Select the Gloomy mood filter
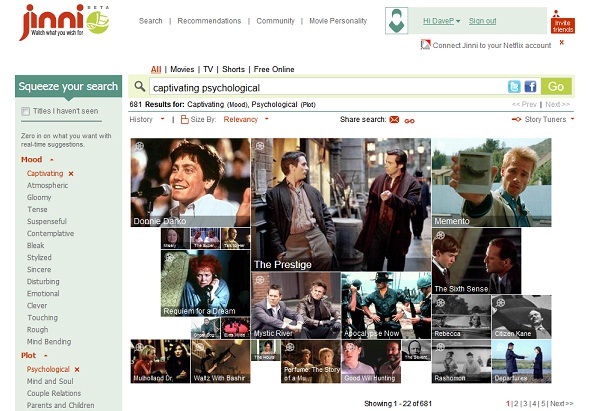 [x=39, y=198]
